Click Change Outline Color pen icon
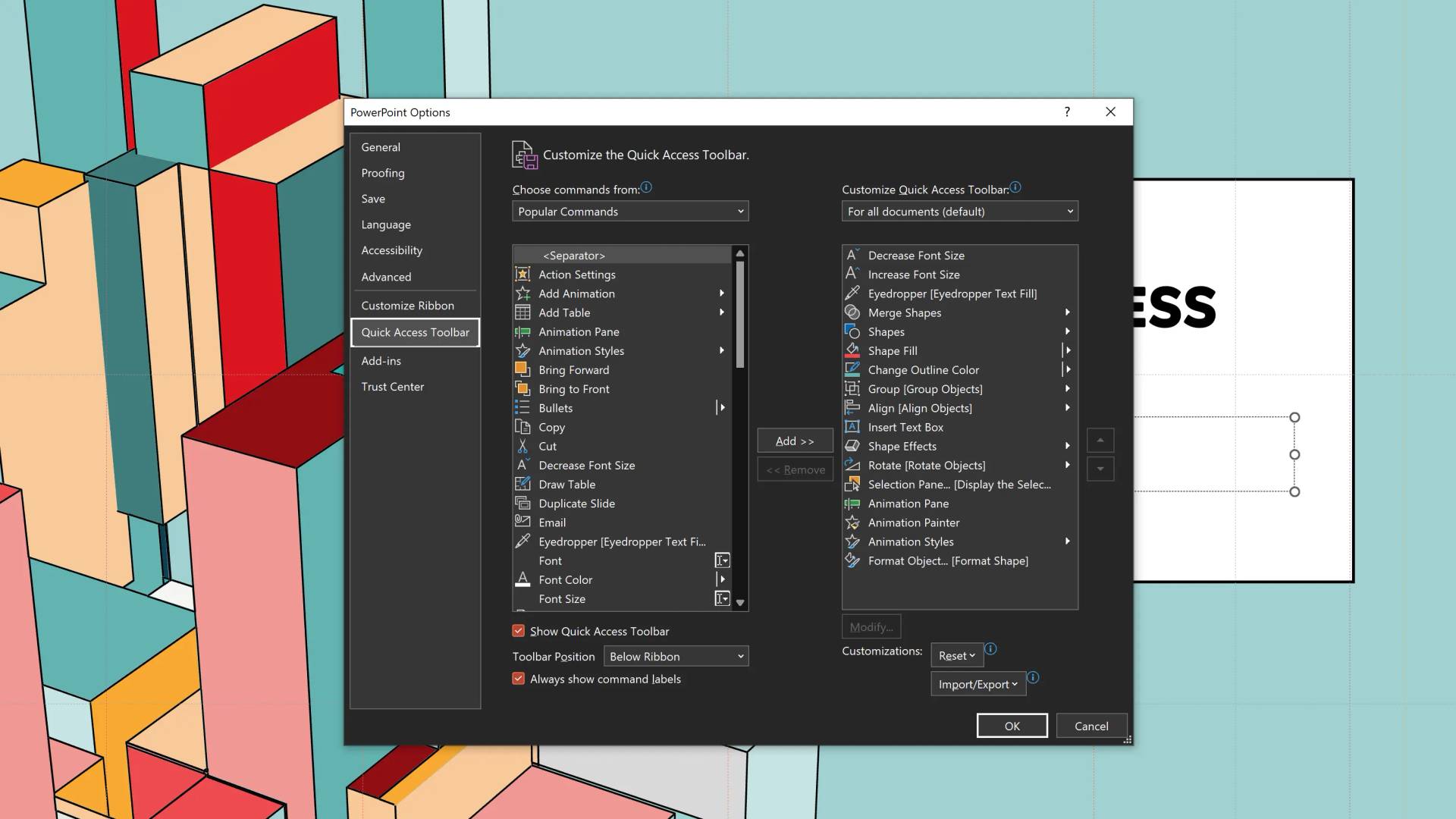 tap(852, 369)
